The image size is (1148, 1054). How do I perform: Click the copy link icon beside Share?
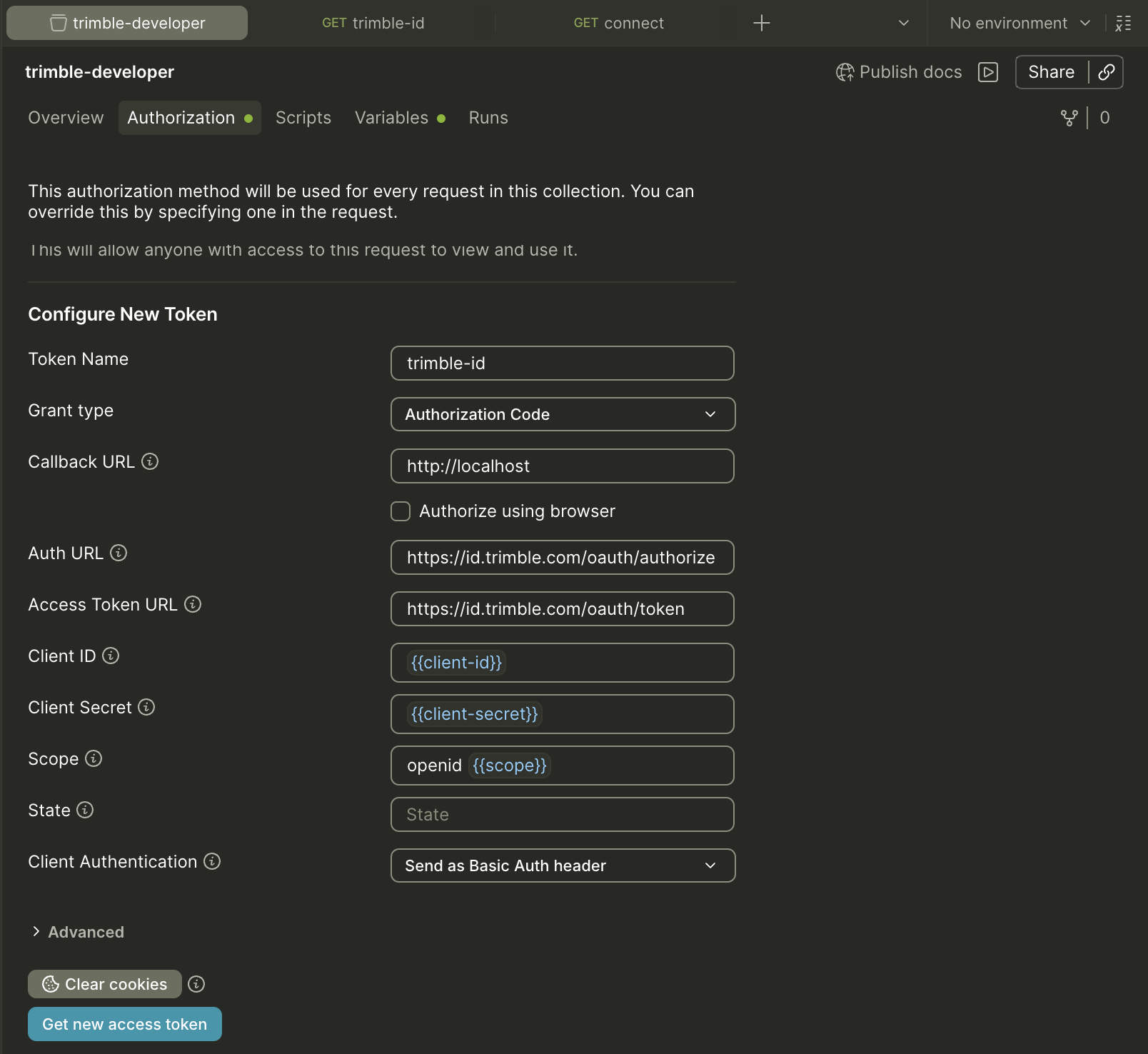tap(1106, 72)
